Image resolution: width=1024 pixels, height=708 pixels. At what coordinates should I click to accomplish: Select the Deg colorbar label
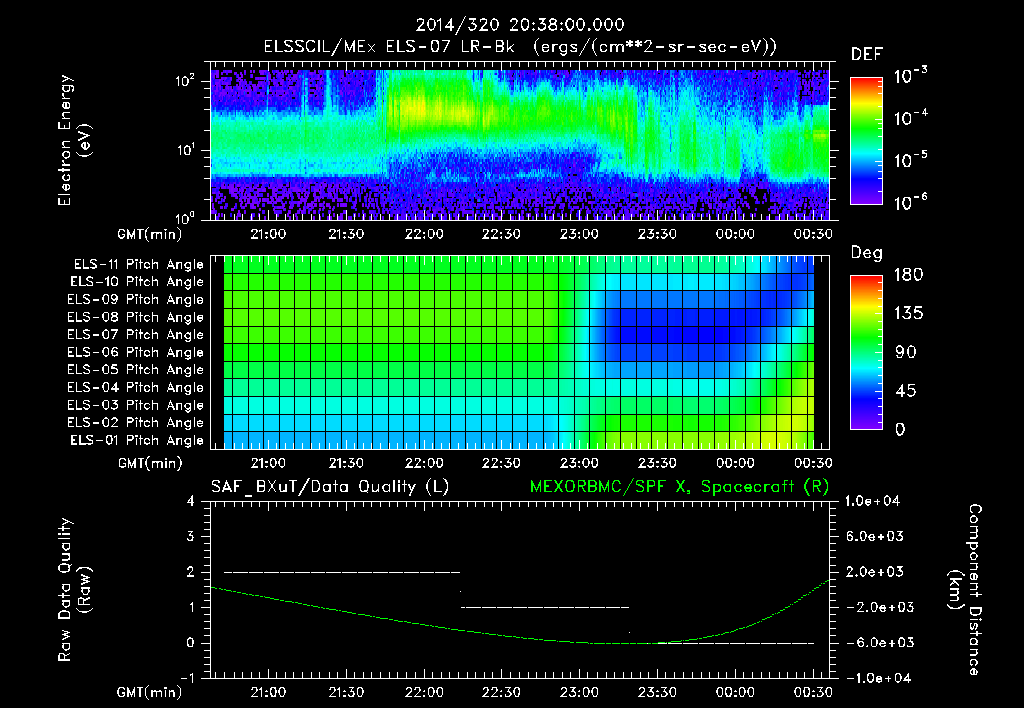pyautogui.click(x=867, y=253)
